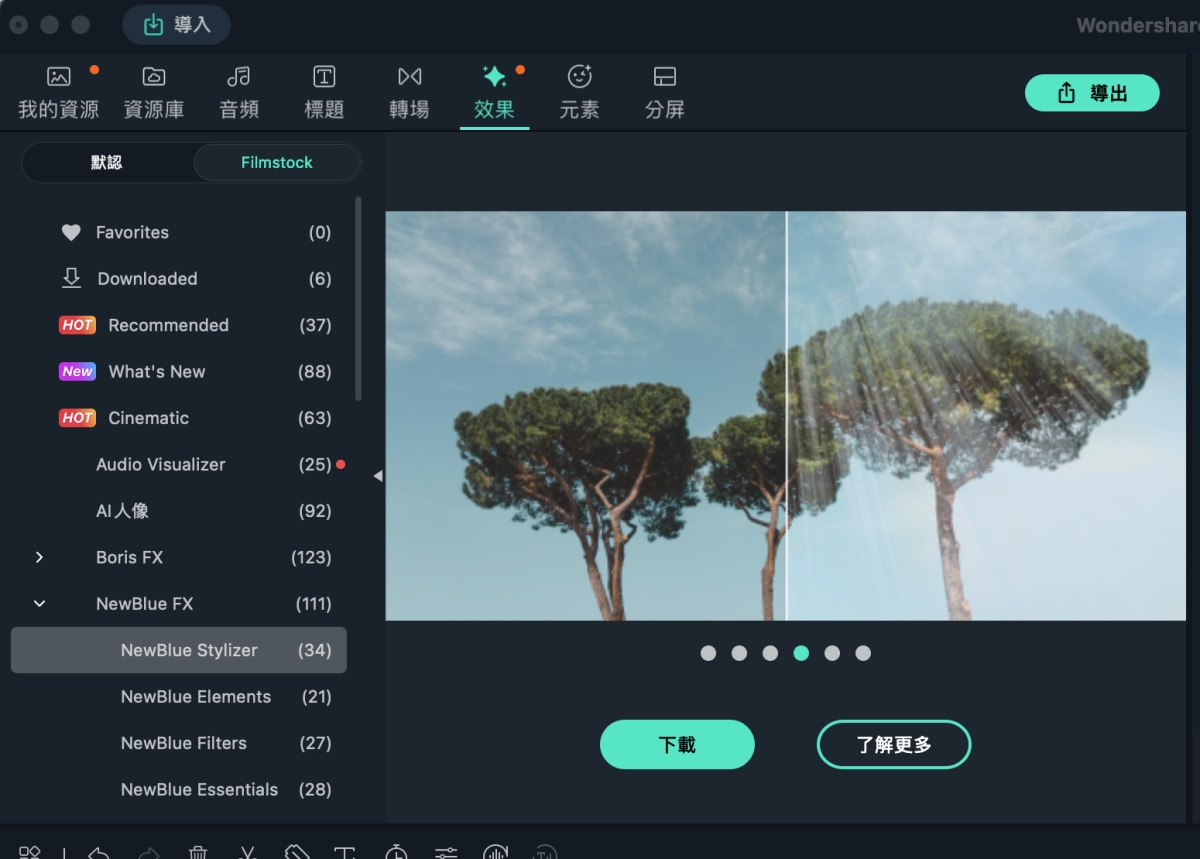Collapse the NewBlue FX category
Viewport: 1200px width, 859px height.
tap(39, 604)
